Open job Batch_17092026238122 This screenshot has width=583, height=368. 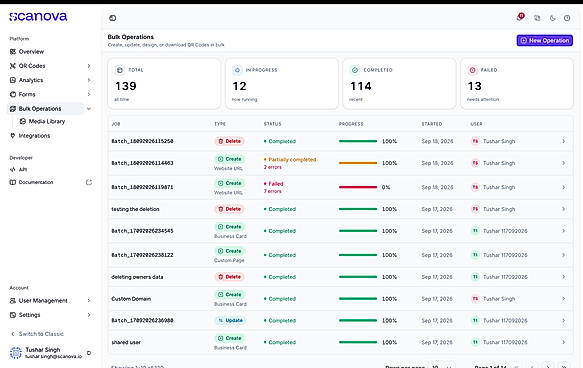(x=142, y=255)
